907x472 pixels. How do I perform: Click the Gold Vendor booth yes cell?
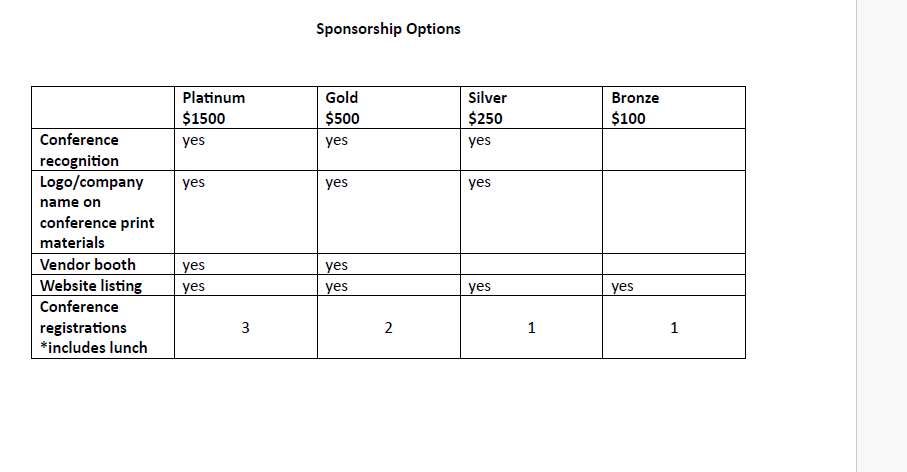point(389,264)
